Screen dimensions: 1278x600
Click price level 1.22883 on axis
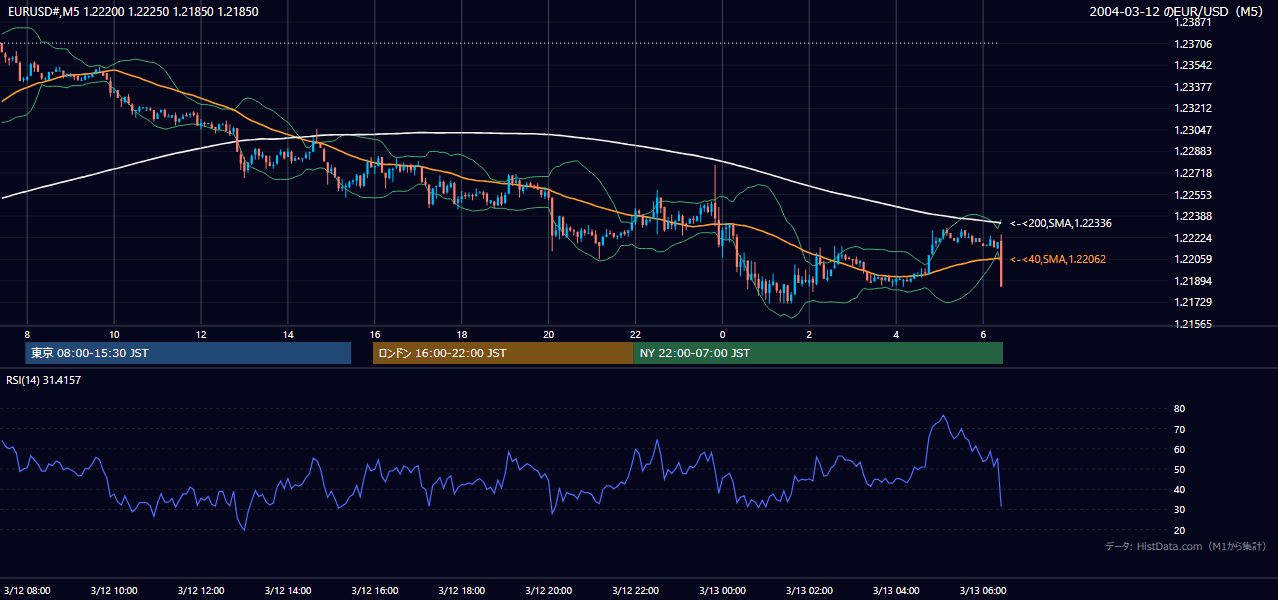click(x=1193, y=151)
